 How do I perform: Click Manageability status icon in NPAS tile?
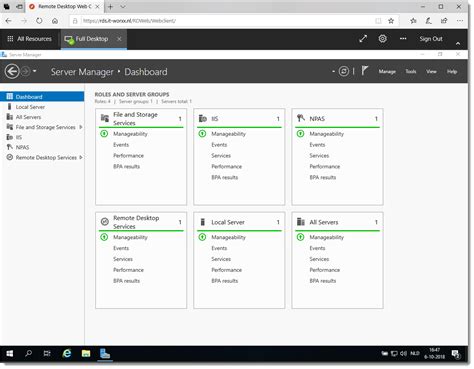[x=300, y=134]
